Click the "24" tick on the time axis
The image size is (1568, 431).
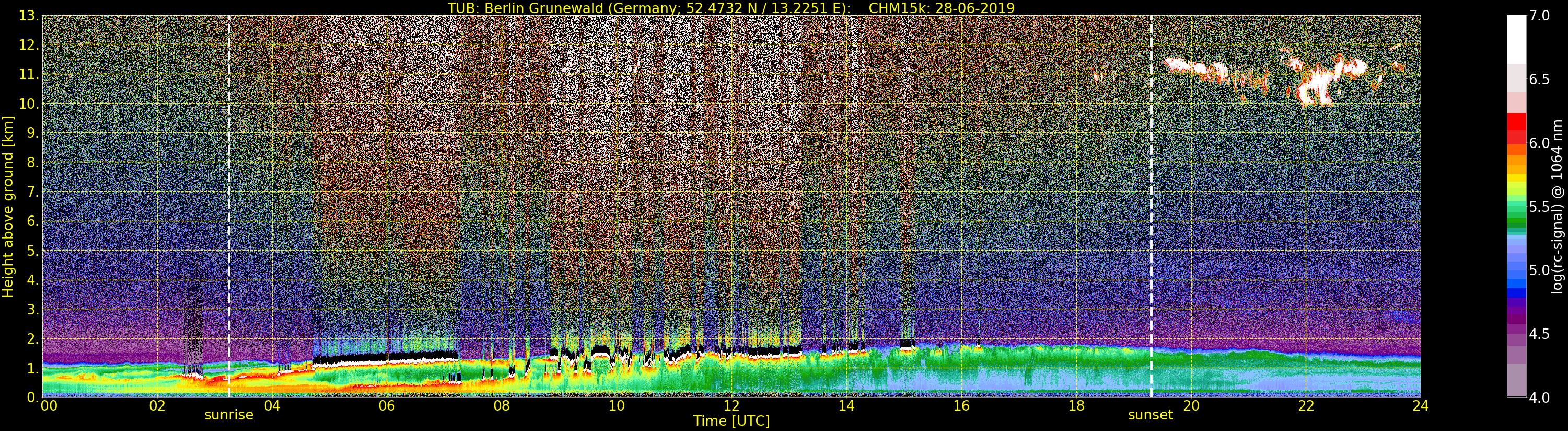point(1420,406)
